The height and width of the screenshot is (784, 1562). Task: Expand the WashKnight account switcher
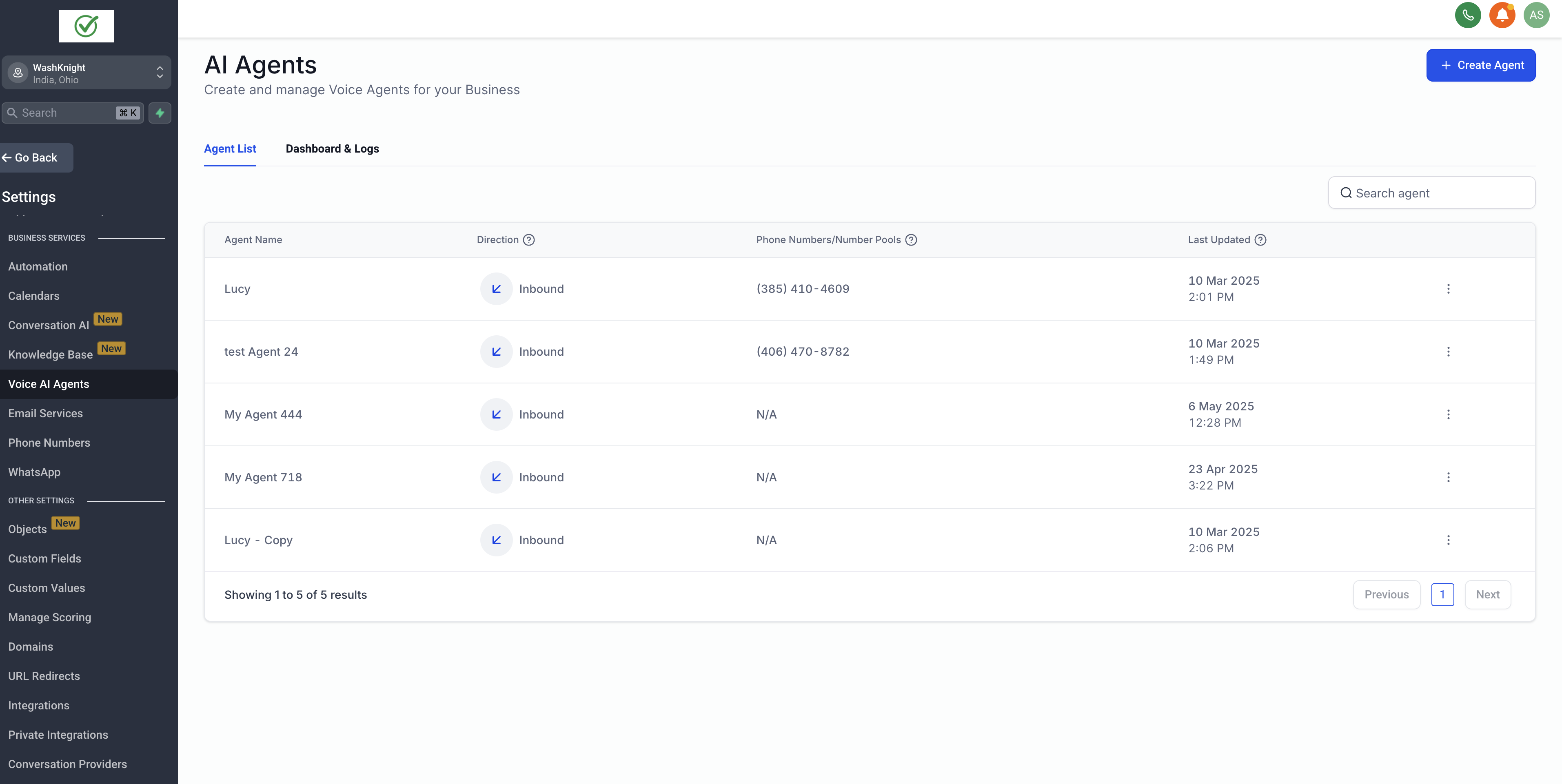[86, 73]
